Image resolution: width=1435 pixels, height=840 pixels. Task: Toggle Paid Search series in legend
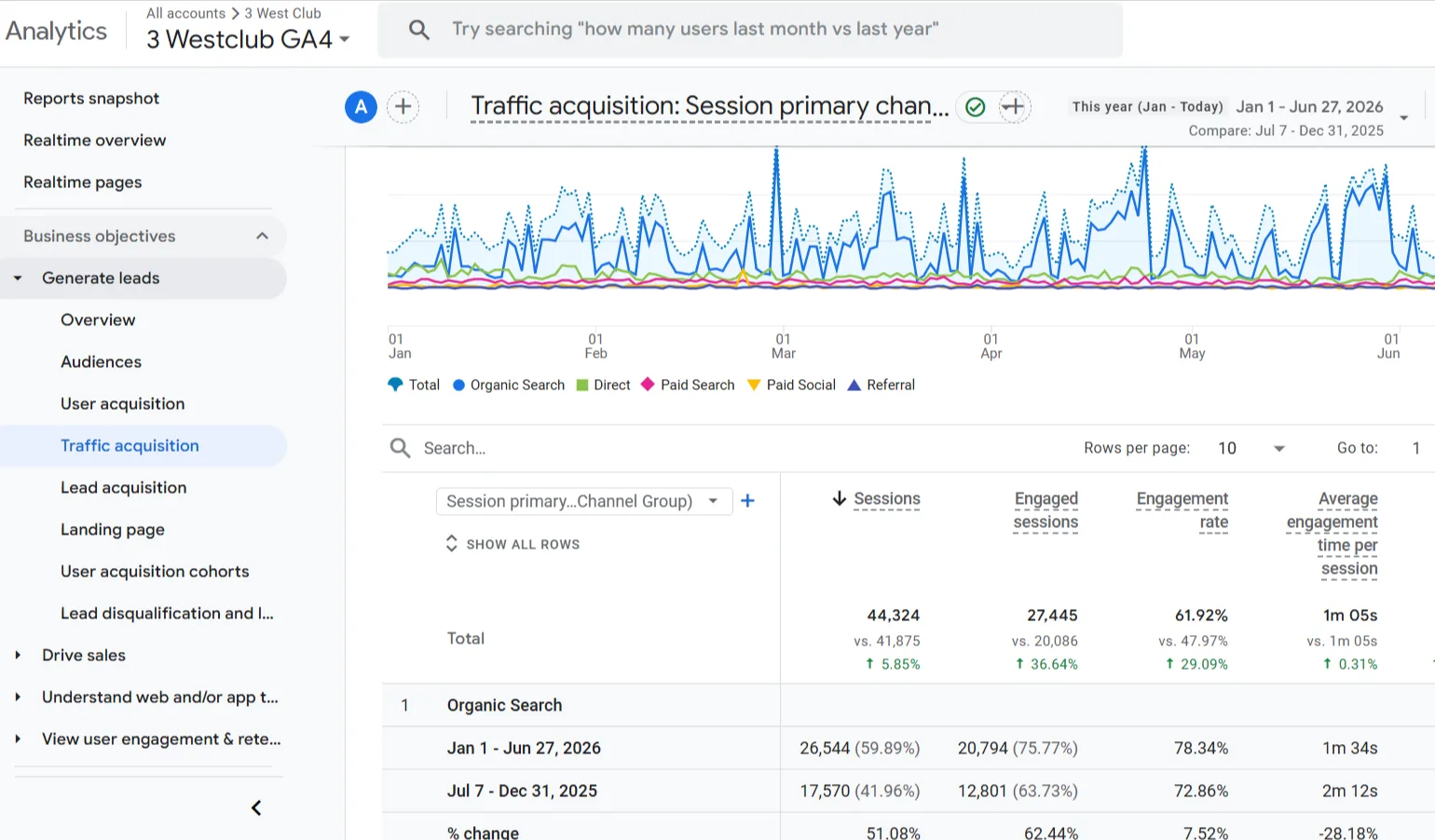coord(688,385)
